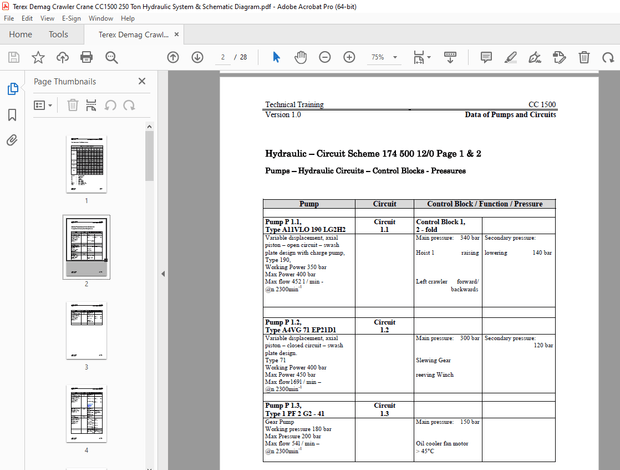This screenshot has width=620, height=470.
Task: Go to the next page arrow
Action: pos(197,57)
